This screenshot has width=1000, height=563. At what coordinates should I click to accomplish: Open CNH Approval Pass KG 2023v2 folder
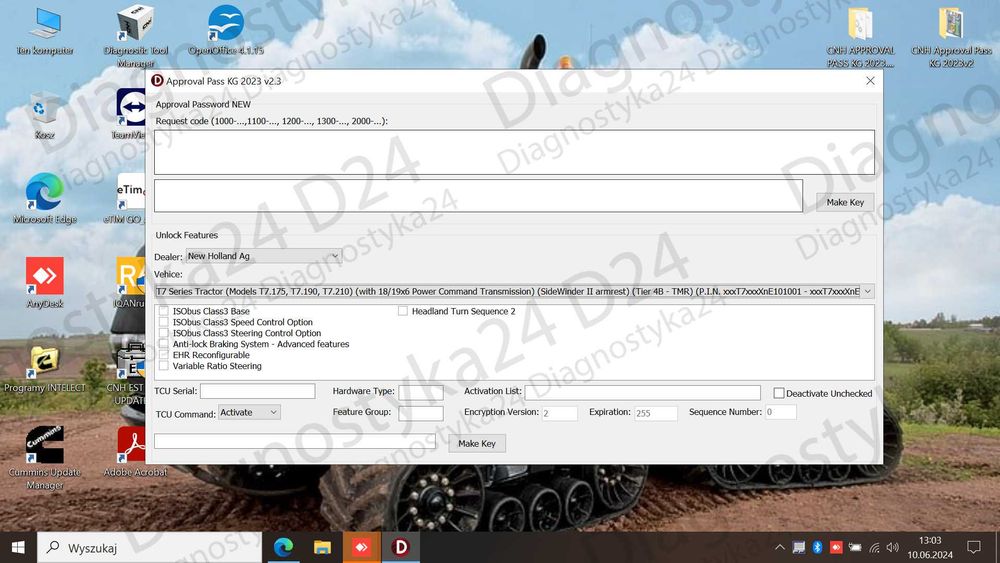[951, 36]
